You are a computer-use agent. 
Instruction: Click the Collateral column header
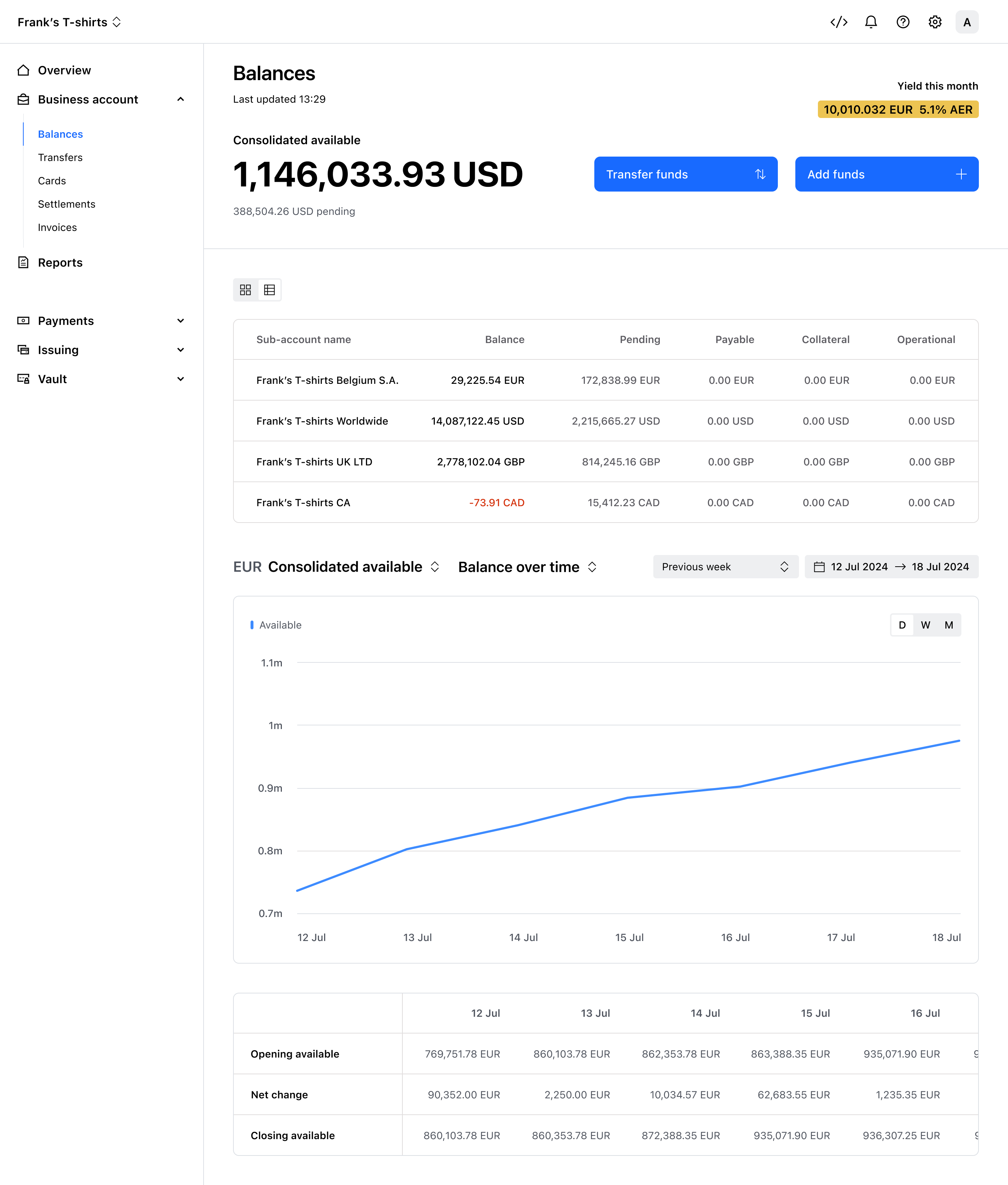[826, 339]
